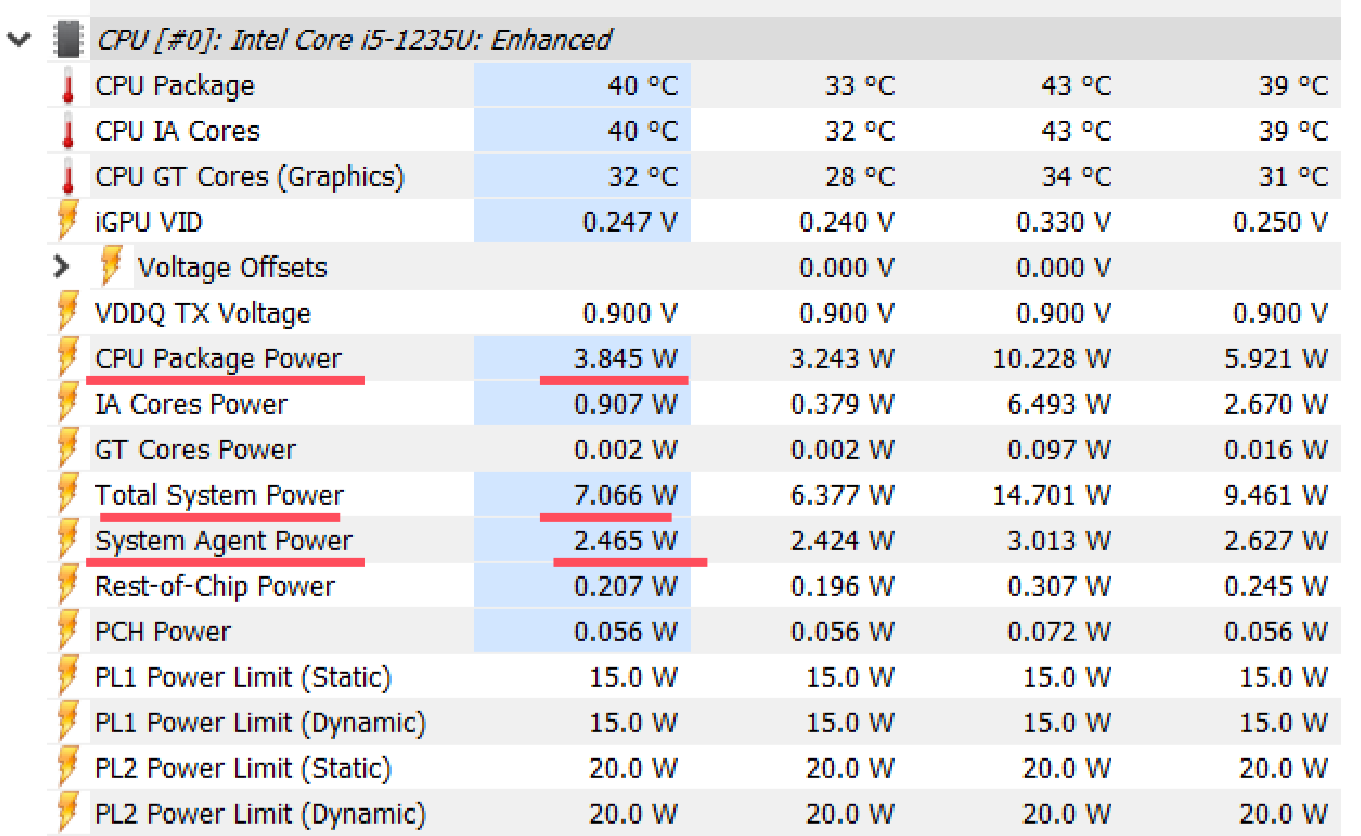Select the IA Cores Power label
This screenshot has height=836, width=1361.
[x=192, y=404]
